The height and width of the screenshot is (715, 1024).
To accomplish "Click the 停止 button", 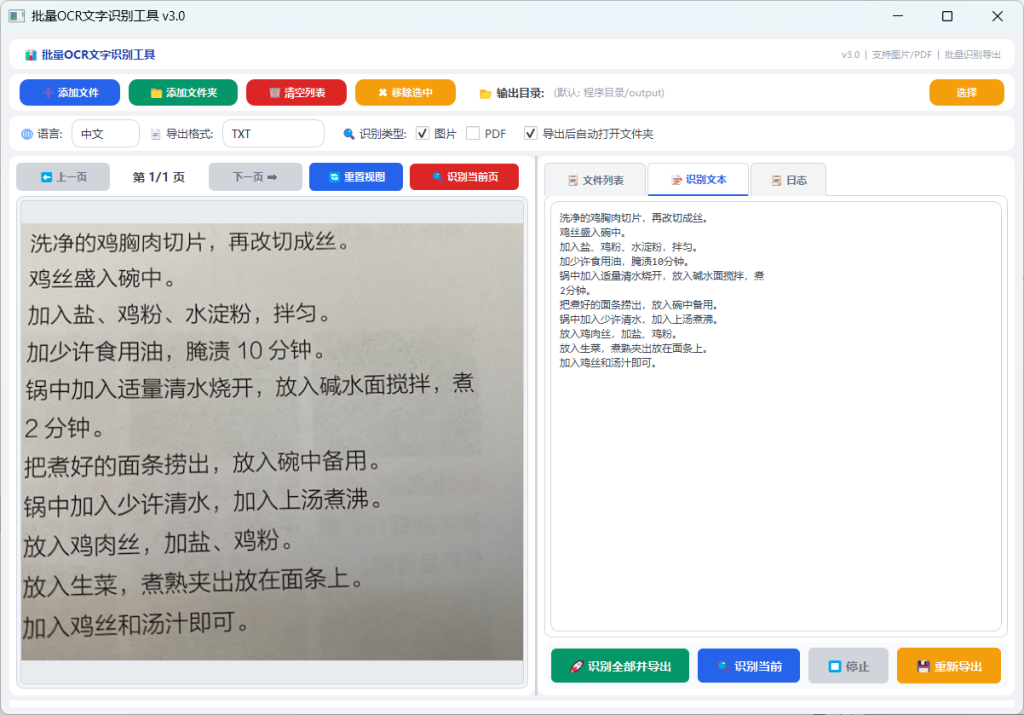I will click(848, 666).
